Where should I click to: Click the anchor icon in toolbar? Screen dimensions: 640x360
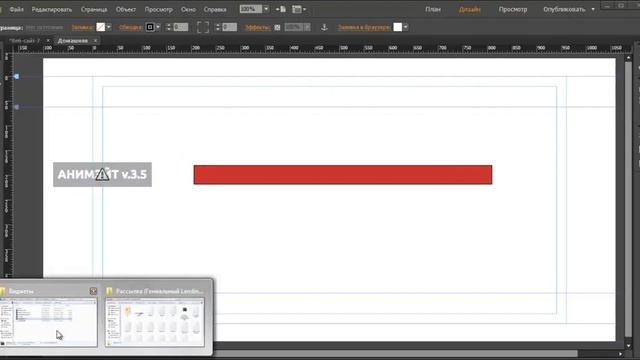[x=324, y=27]
